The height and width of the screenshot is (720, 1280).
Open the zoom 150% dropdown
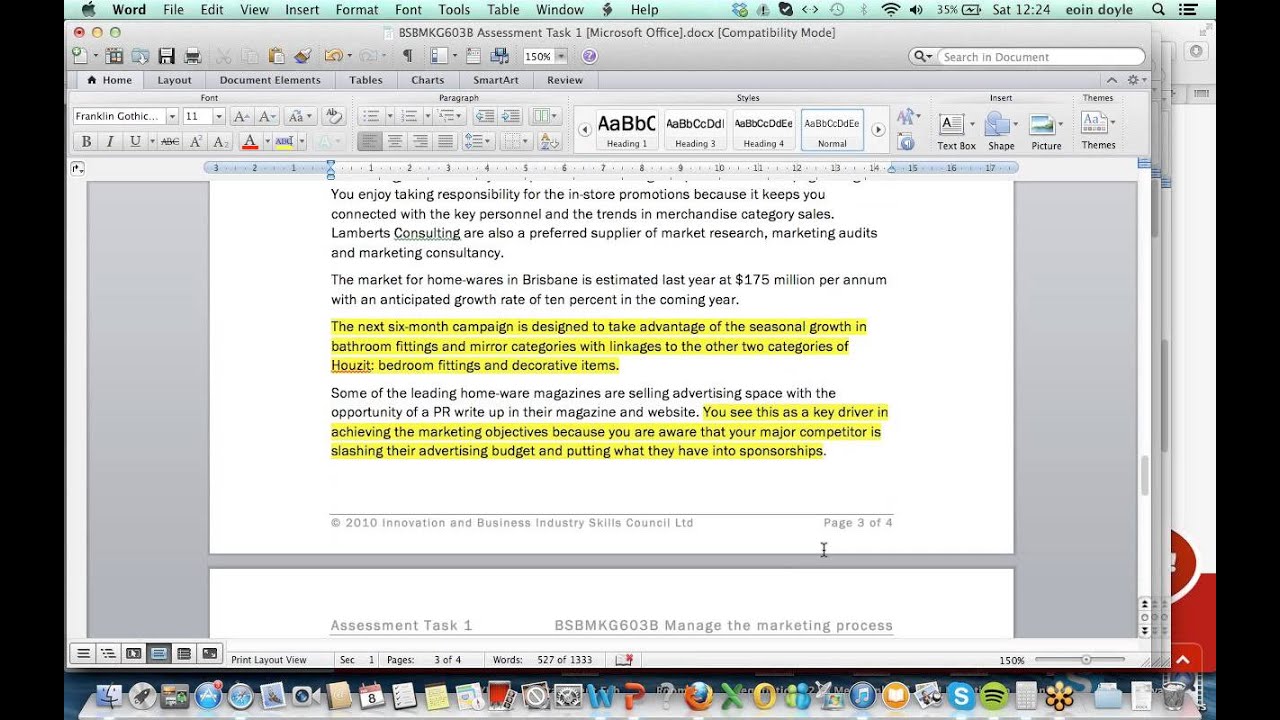(560, 56)
